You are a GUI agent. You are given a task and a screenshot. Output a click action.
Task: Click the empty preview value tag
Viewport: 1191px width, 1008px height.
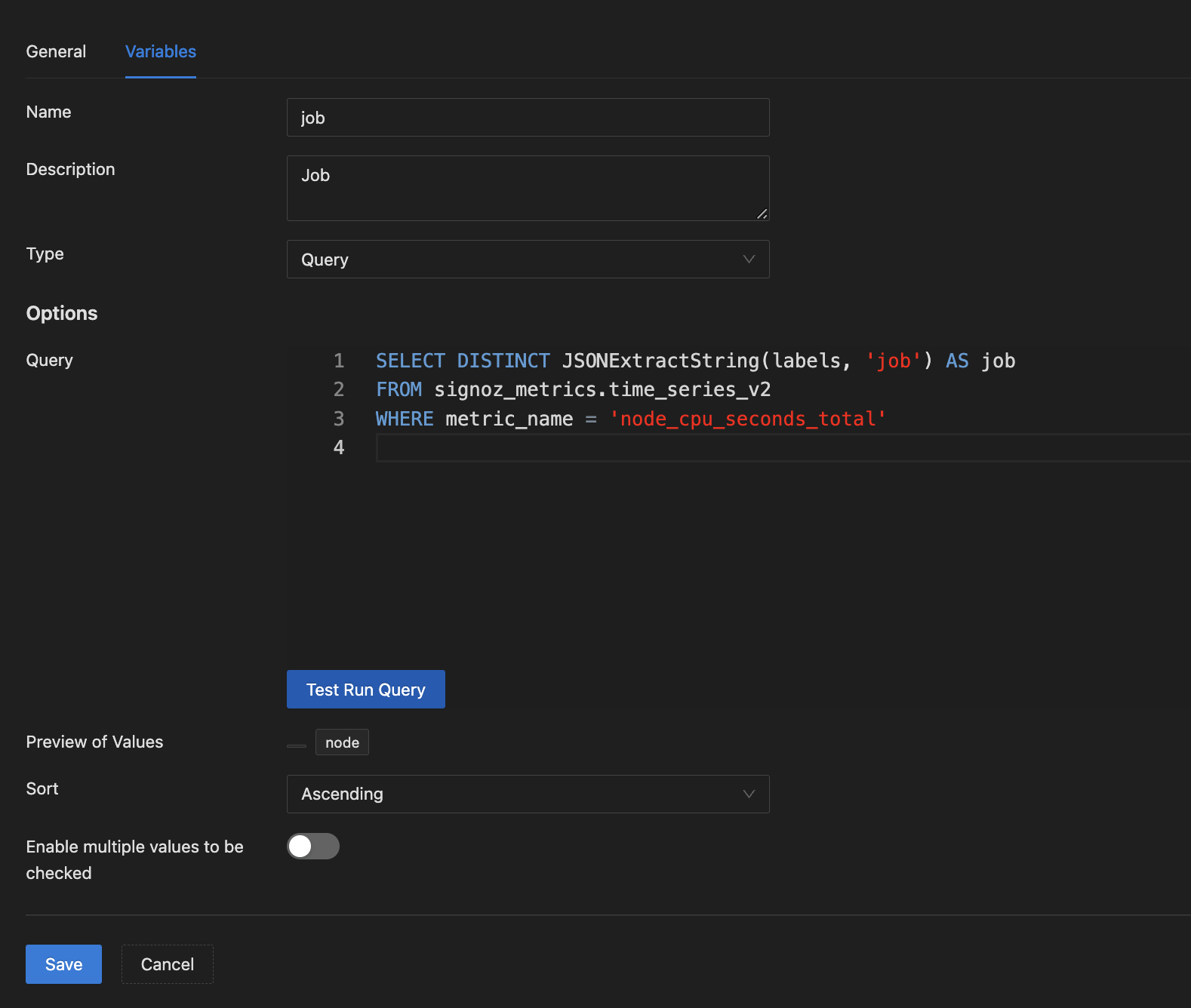[297, 745]
